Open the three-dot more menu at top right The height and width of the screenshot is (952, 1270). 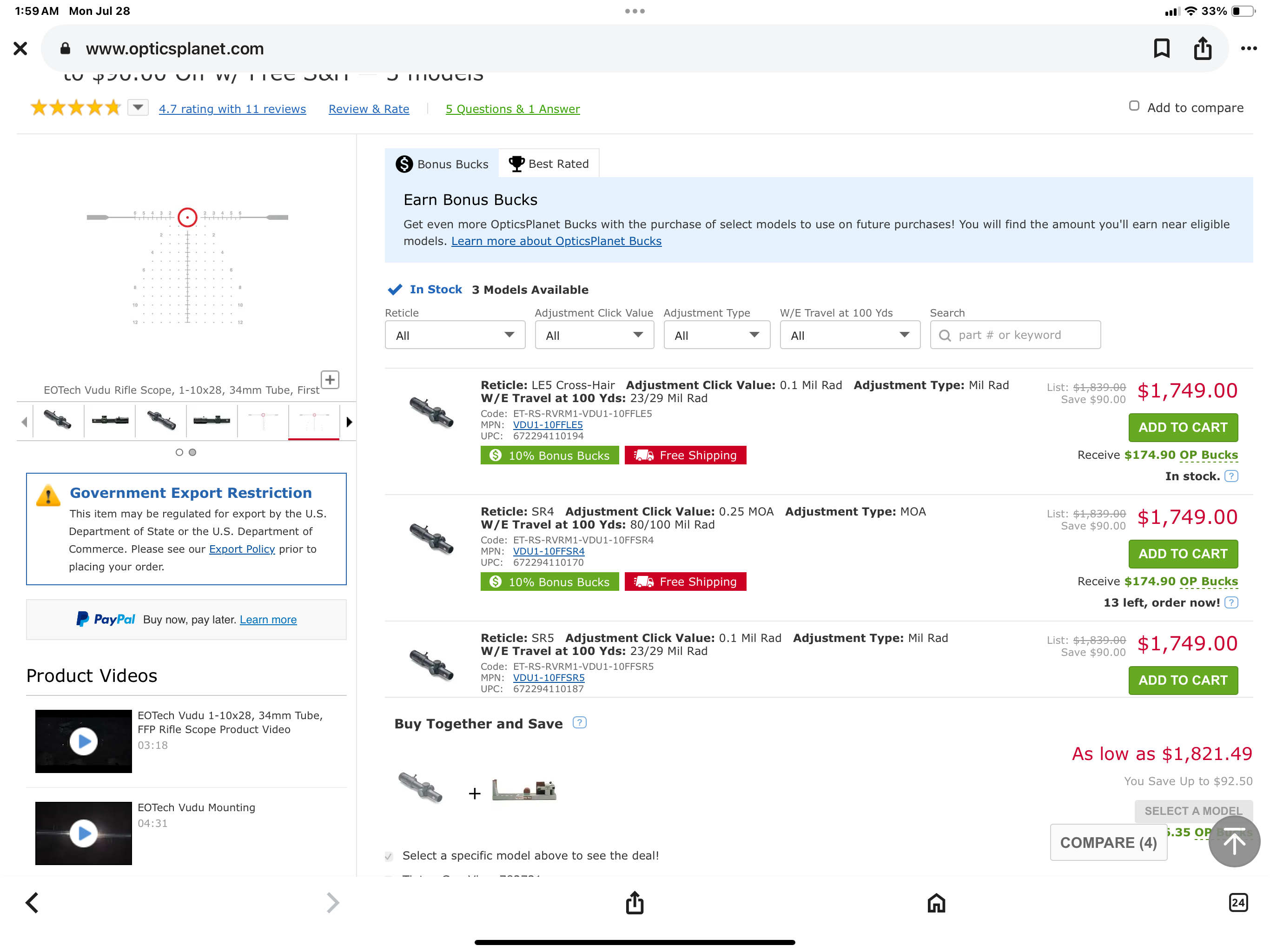(x=1248, y=48)
